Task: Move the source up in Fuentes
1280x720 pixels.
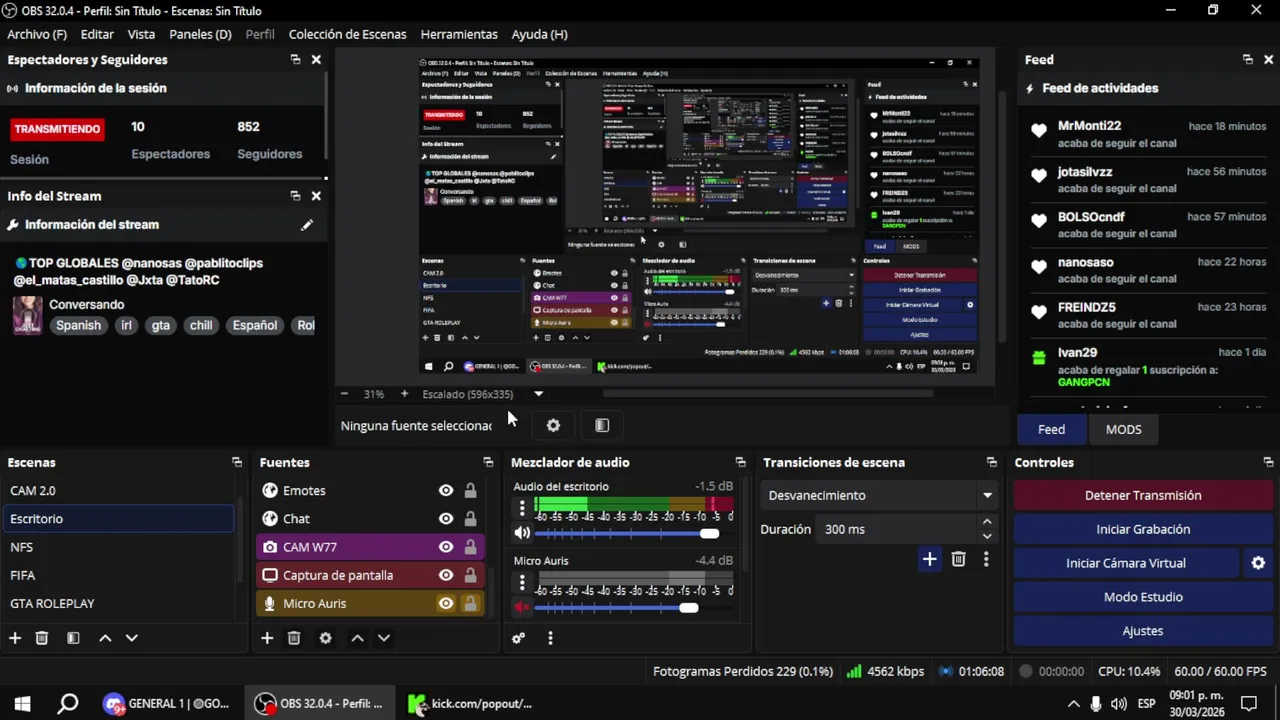Action: (357, 638)
